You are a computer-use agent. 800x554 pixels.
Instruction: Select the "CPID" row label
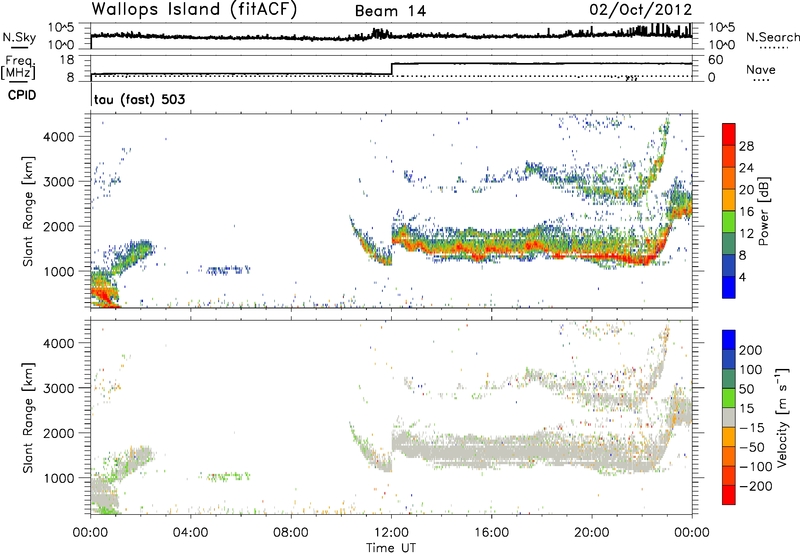click(22, 95)
